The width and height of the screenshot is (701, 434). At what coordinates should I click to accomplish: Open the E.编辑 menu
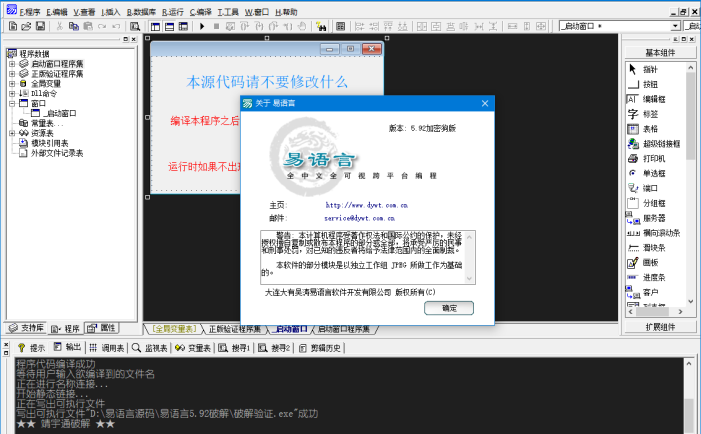[x=57, y=12]
